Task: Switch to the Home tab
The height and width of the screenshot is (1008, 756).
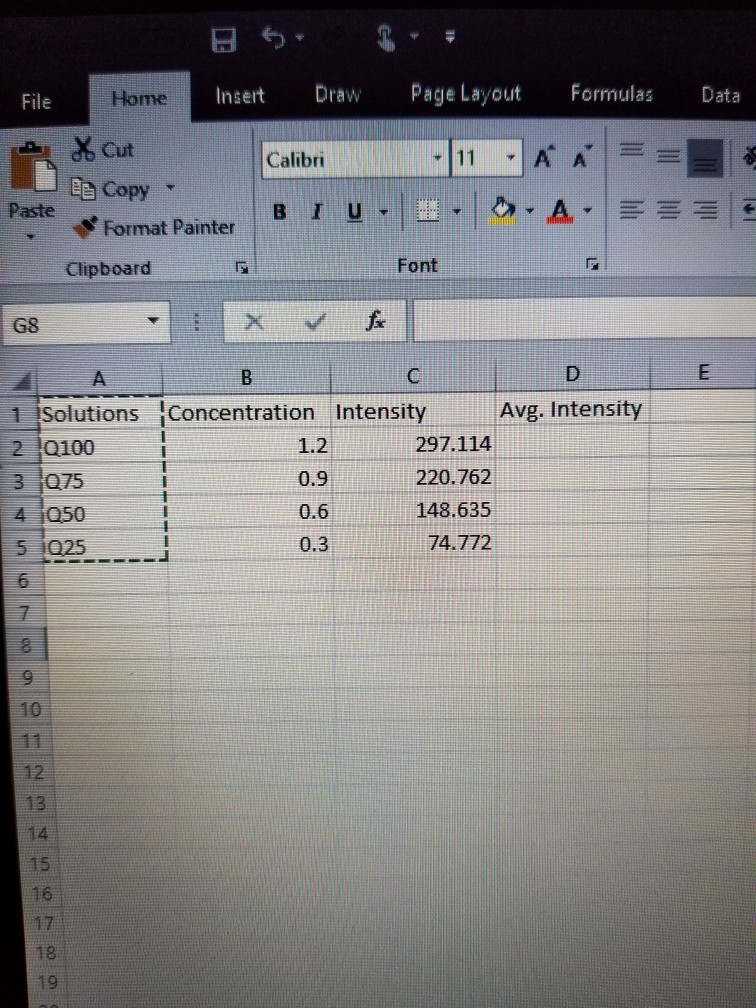Action: pos(139,98)
